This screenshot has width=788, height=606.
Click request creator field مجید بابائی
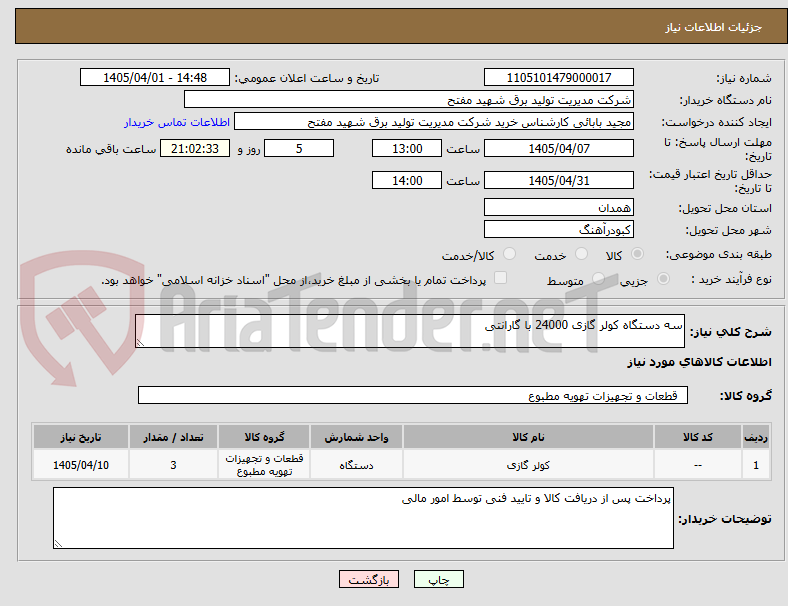[x=434, y=122]
